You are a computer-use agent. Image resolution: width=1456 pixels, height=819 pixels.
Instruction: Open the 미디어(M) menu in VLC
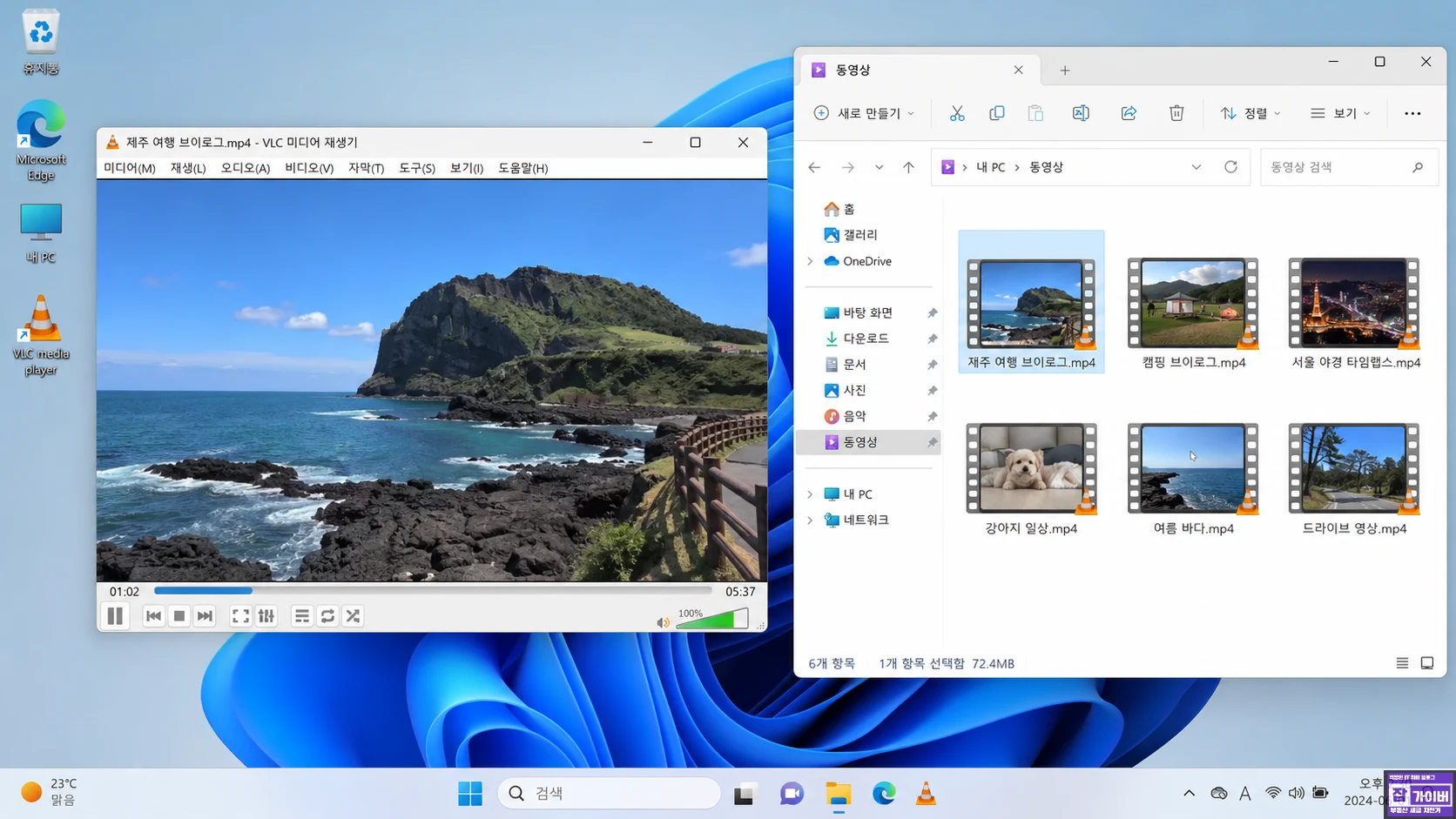point(130,168)
